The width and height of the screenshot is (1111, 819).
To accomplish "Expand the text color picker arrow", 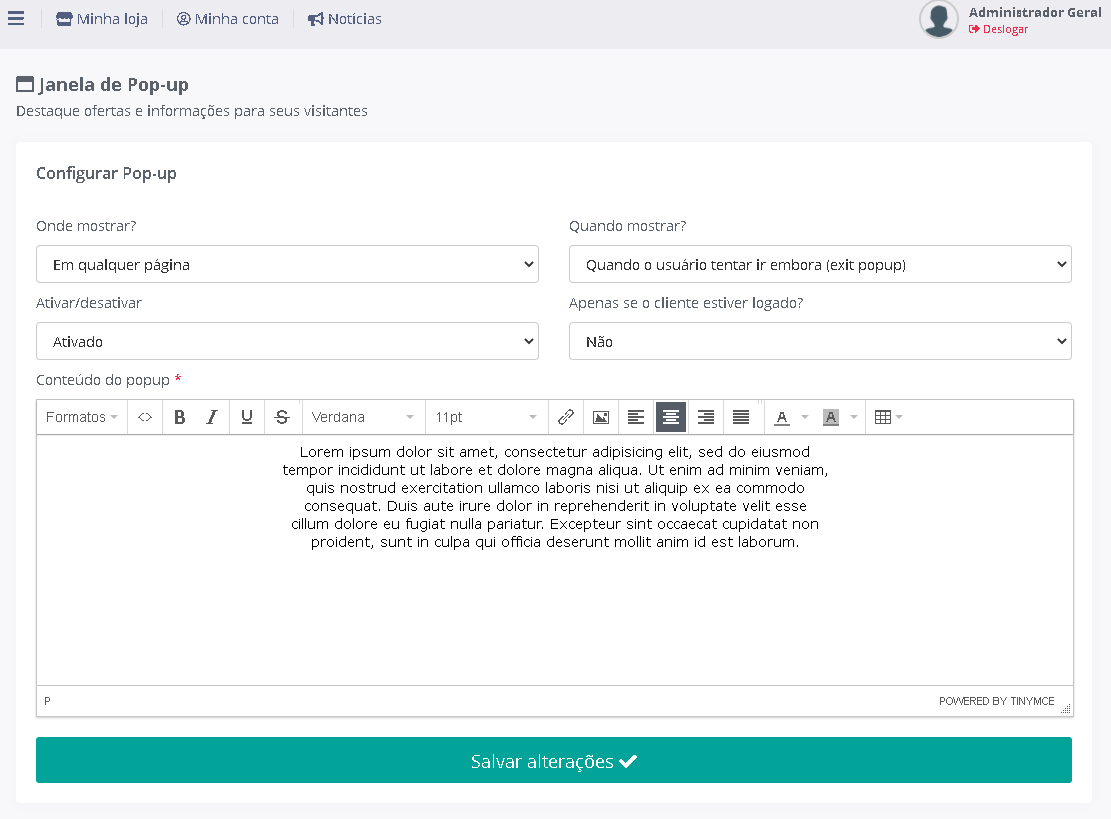I will [x=805, y=417].
